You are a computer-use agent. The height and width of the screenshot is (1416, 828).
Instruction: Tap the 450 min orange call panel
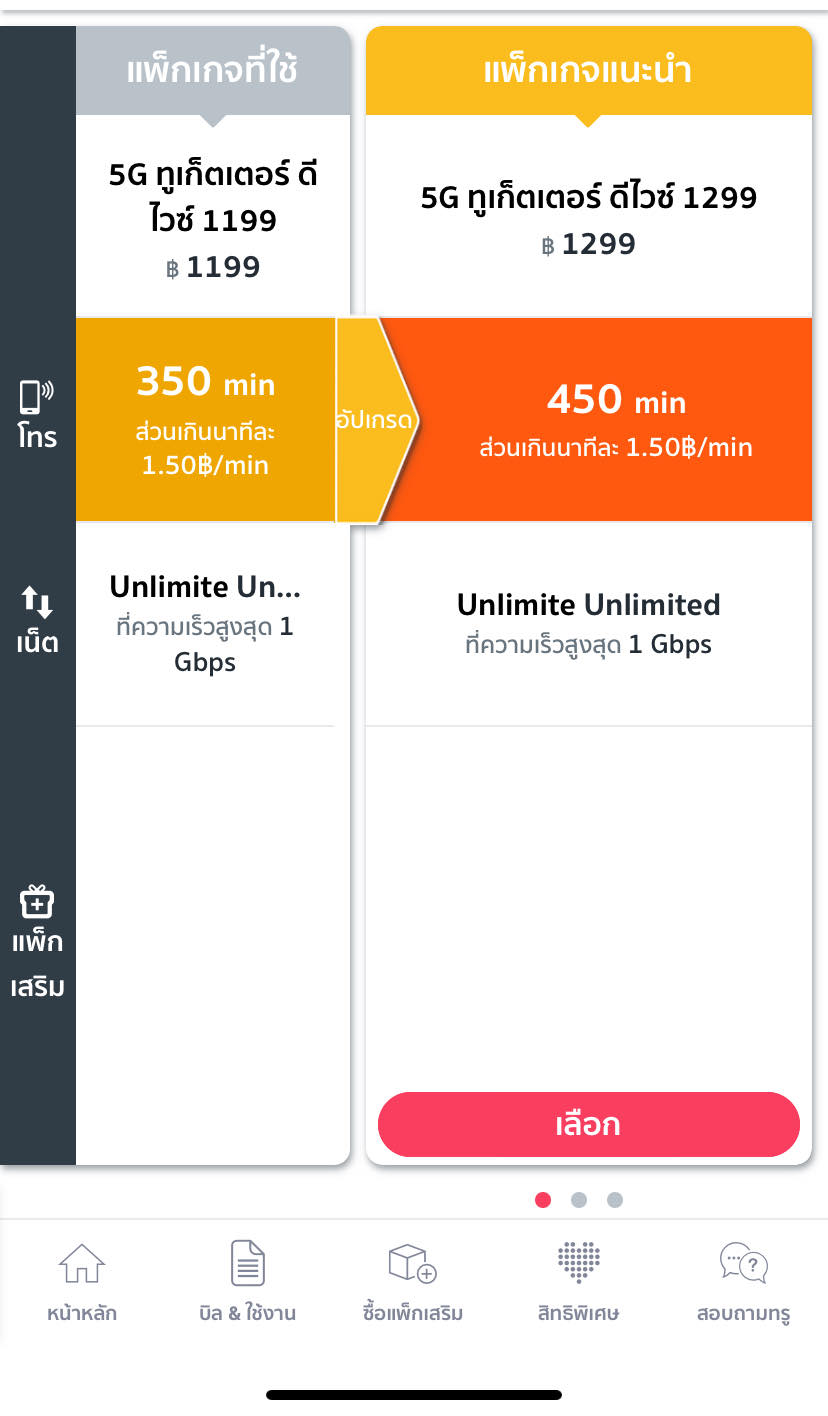click(615, 420)
